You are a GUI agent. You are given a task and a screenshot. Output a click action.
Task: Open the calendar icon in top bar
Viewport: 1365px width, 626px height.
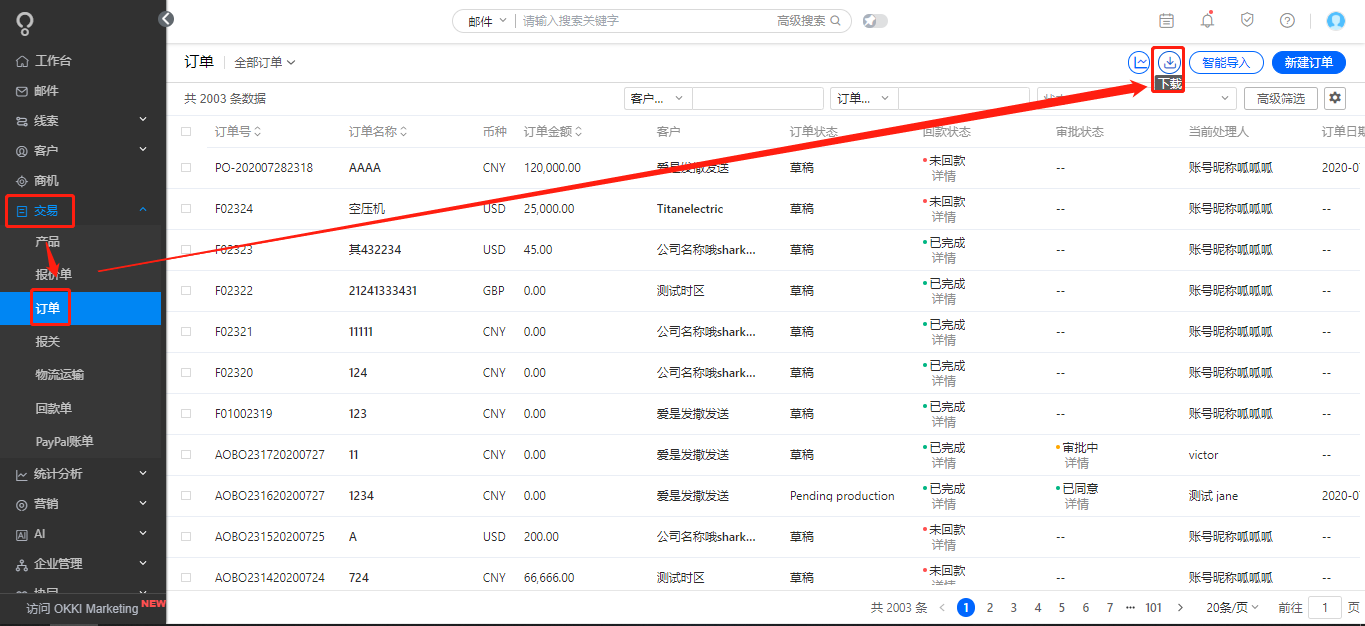pyautogui.click(x=1166, y=20)
